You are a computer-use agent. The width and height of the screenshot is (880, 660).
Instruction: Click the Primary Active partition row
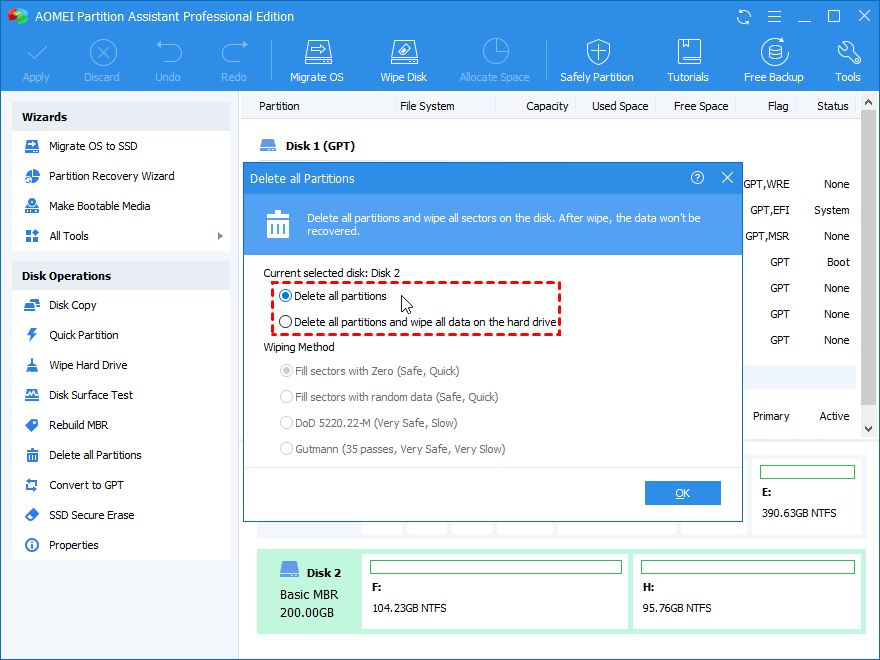[x=799, y=416]
